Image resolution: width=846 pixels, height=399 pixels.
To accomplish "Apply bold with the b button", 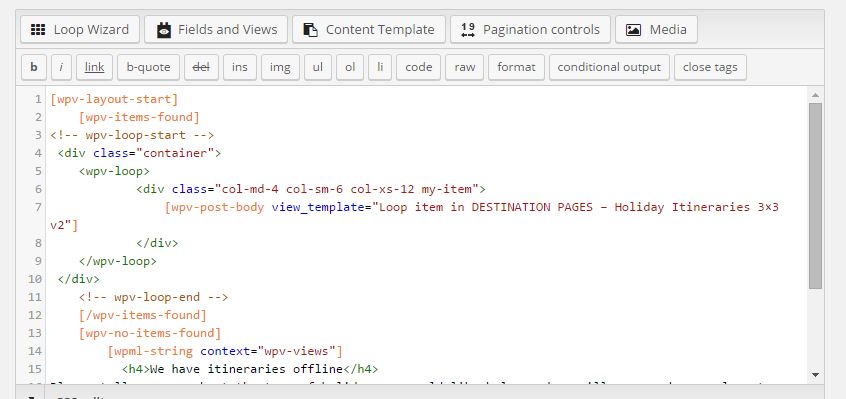I will (x=34, y=67).
